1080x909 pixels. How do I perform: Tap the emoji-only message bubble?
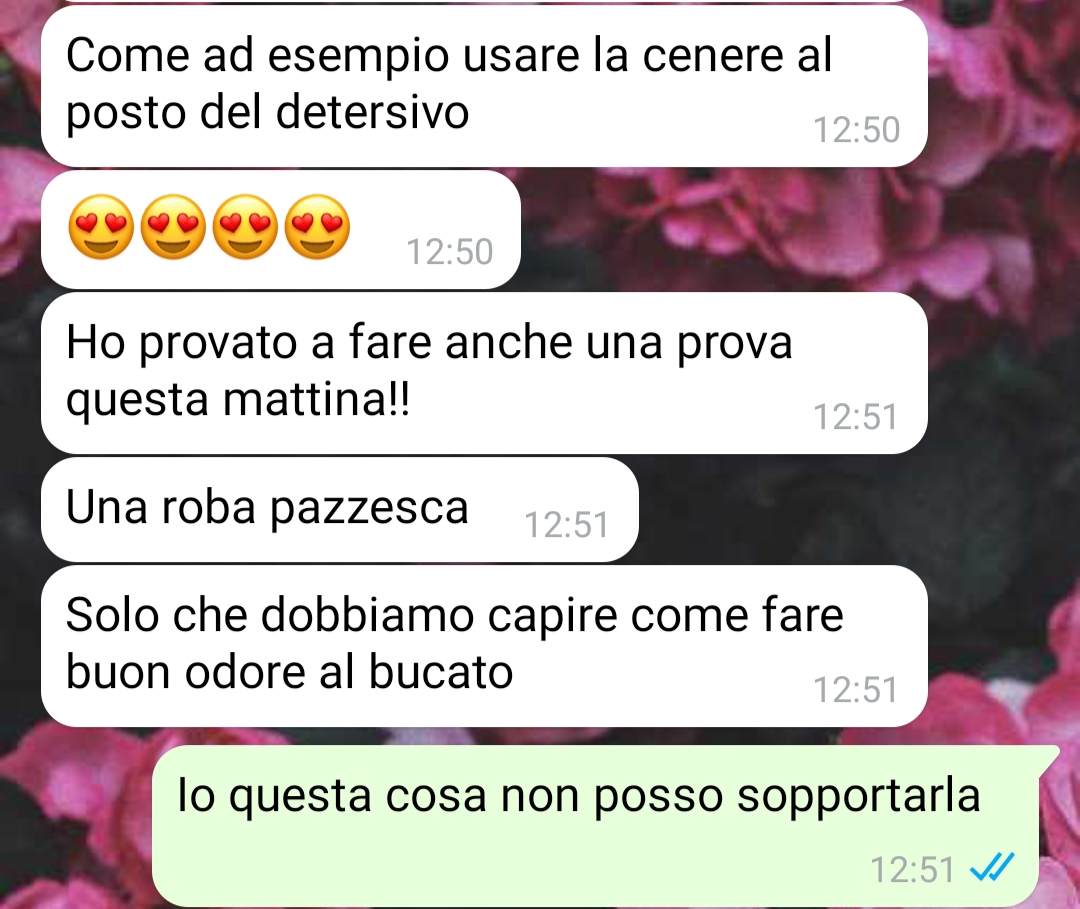[280, 229]
